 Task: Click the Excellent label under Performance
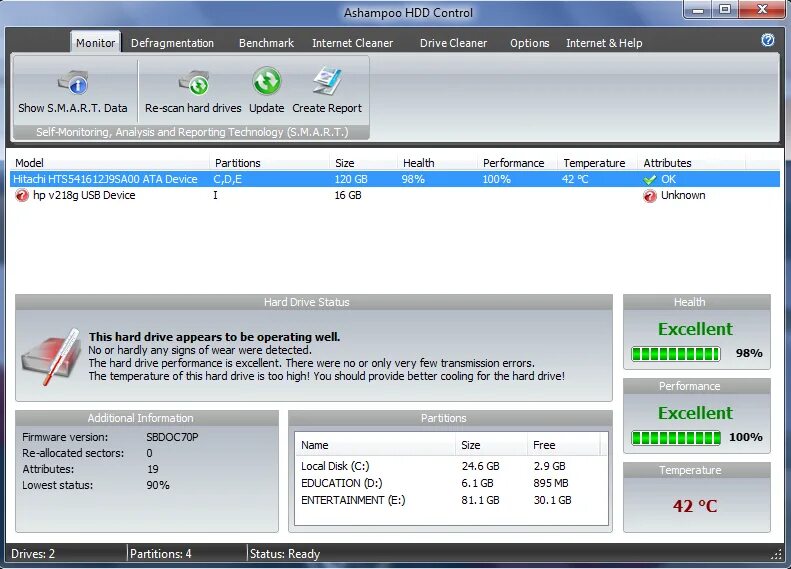pos(695,413)
